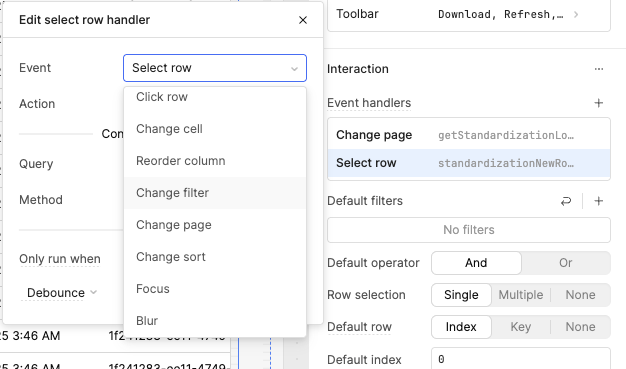The width and height of the screenshot is (626, 369).
Task: Open the Event dropdown showing Select row
Action: (215, 68)
